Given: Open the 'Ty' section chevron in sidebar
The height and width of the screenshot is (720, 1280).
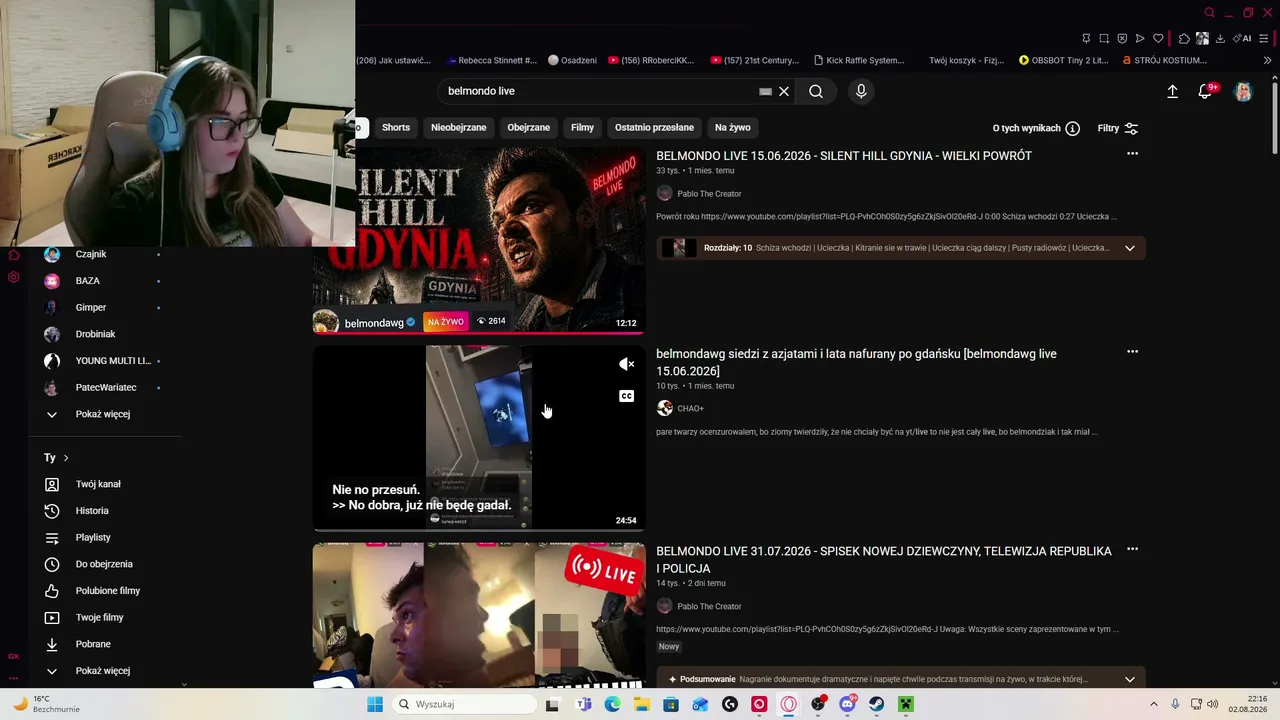Looking at the screenshot, I should pos(66,458).
